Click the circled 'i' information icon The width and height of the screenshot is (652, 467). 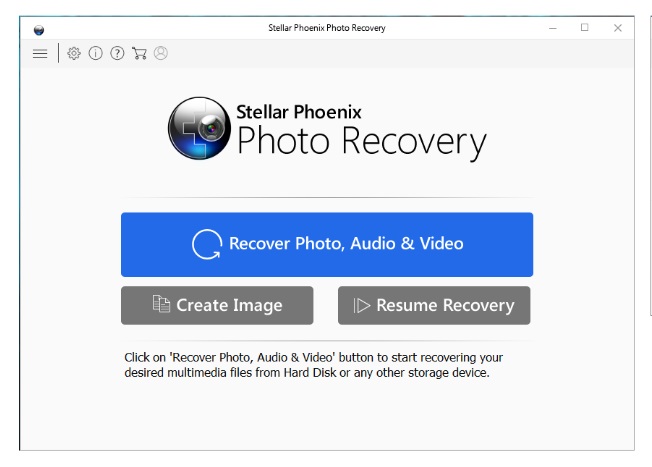96,53
